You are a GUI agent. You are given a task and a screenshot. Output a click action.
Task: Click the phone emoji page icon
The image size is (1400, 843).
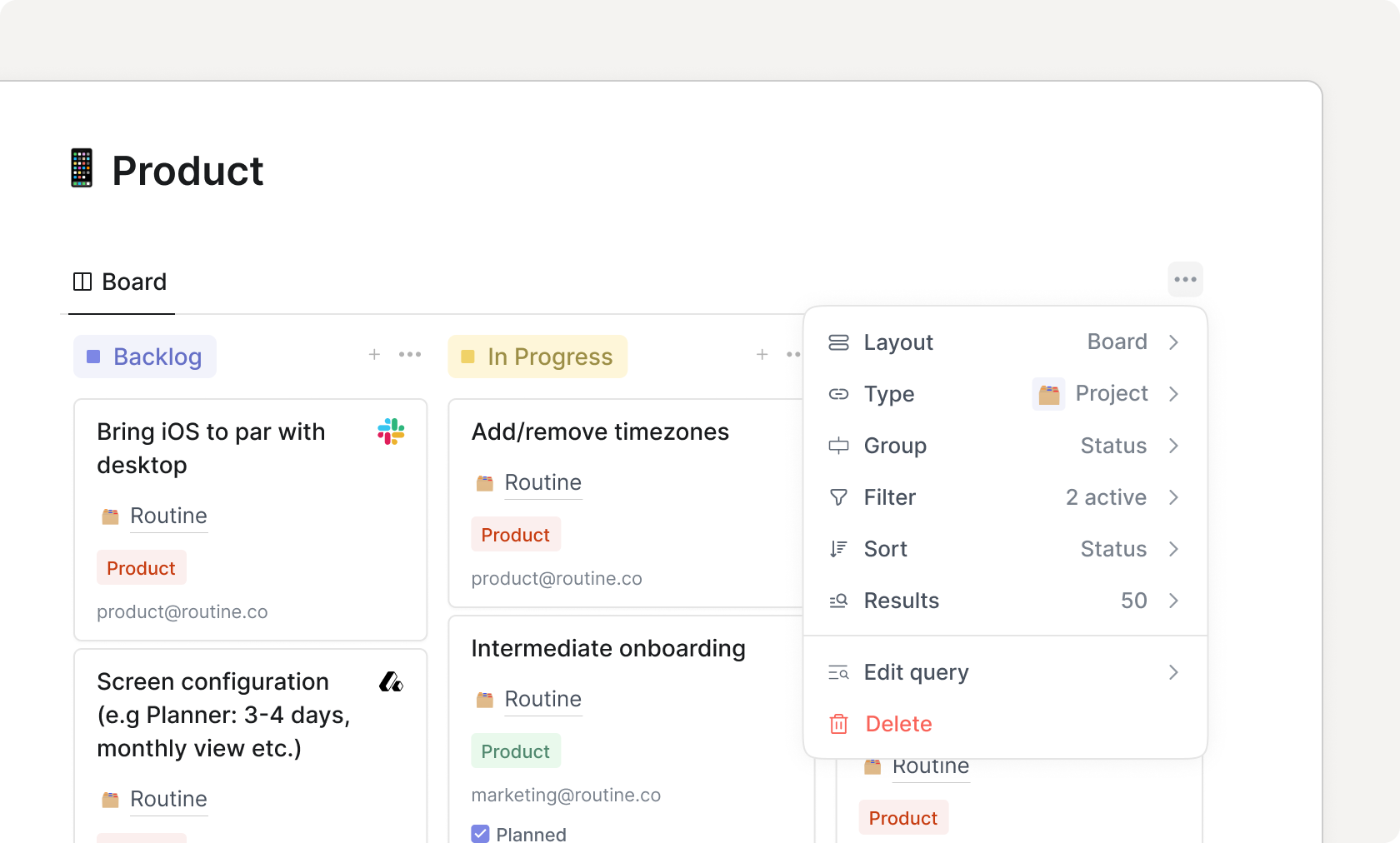click(82, 168)
